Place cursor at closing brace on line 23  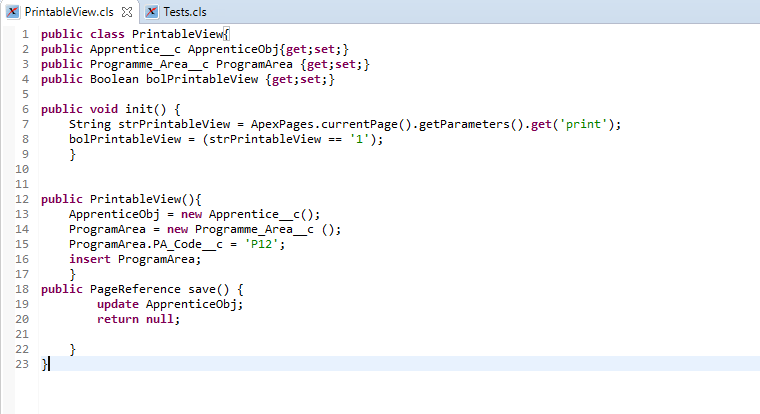[45, 364]
